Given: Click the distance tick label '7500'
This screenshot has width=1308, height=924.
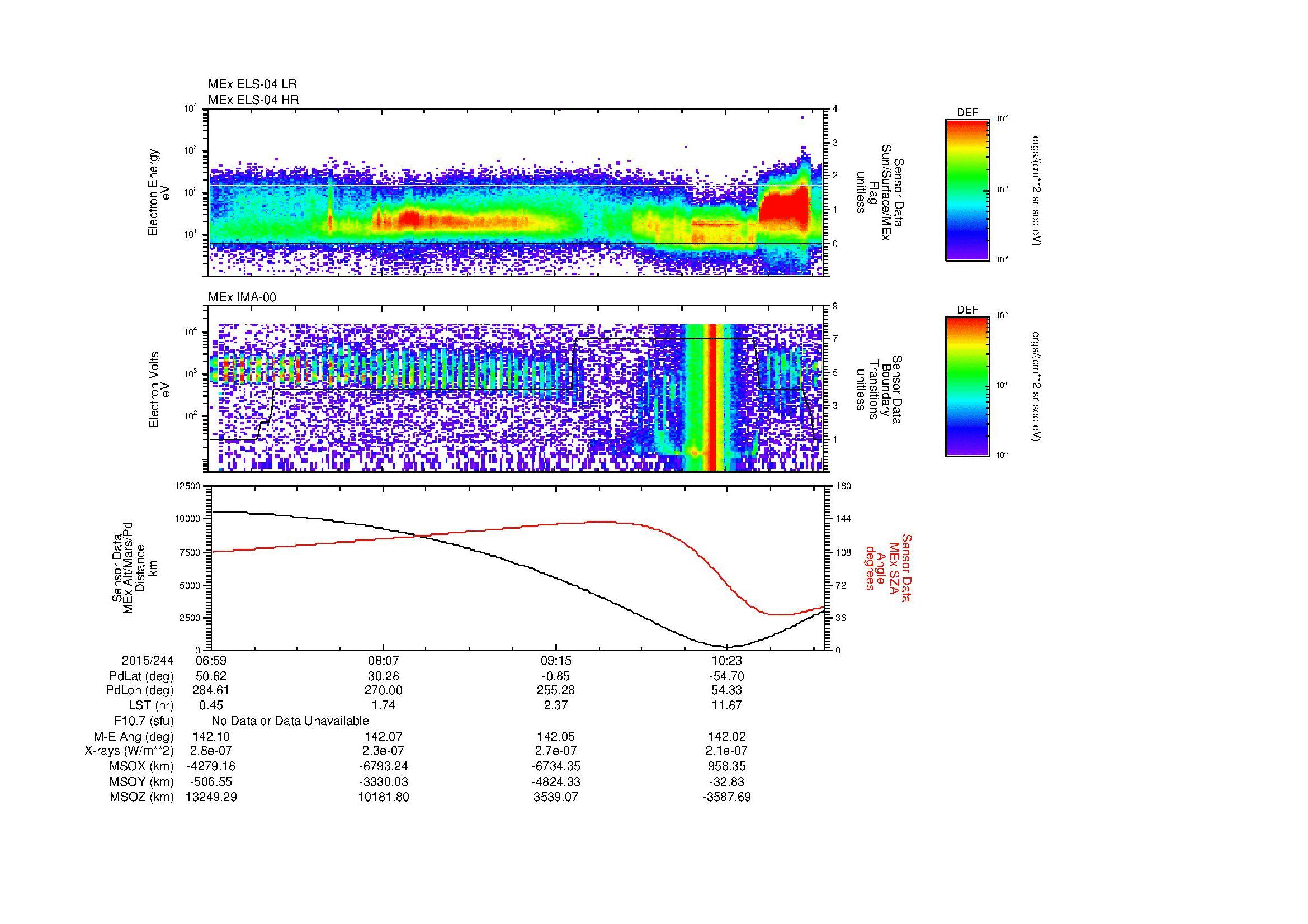Looking at the screenshot, I should tap(190, 552).
